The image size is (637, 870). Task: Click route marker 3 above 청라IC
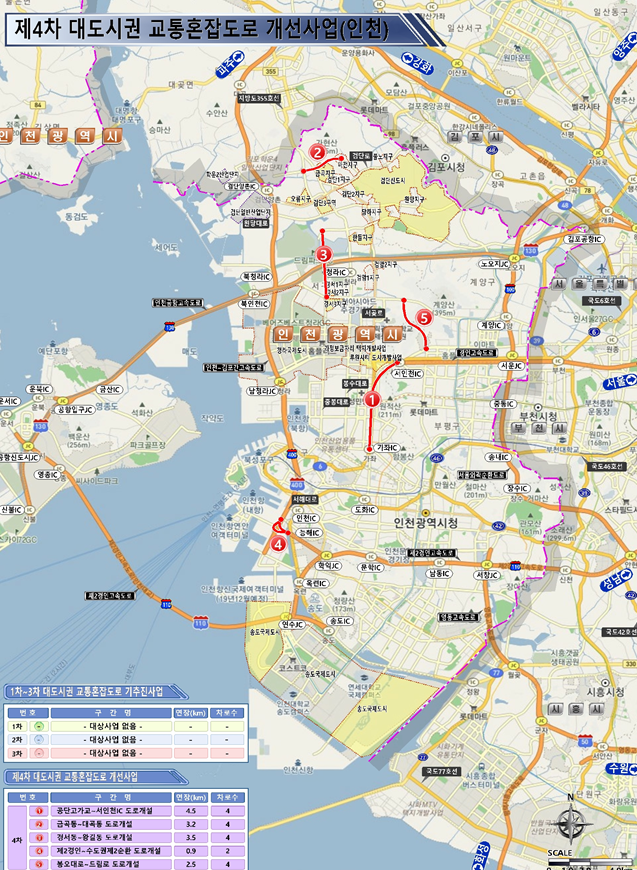coord(323,255)
